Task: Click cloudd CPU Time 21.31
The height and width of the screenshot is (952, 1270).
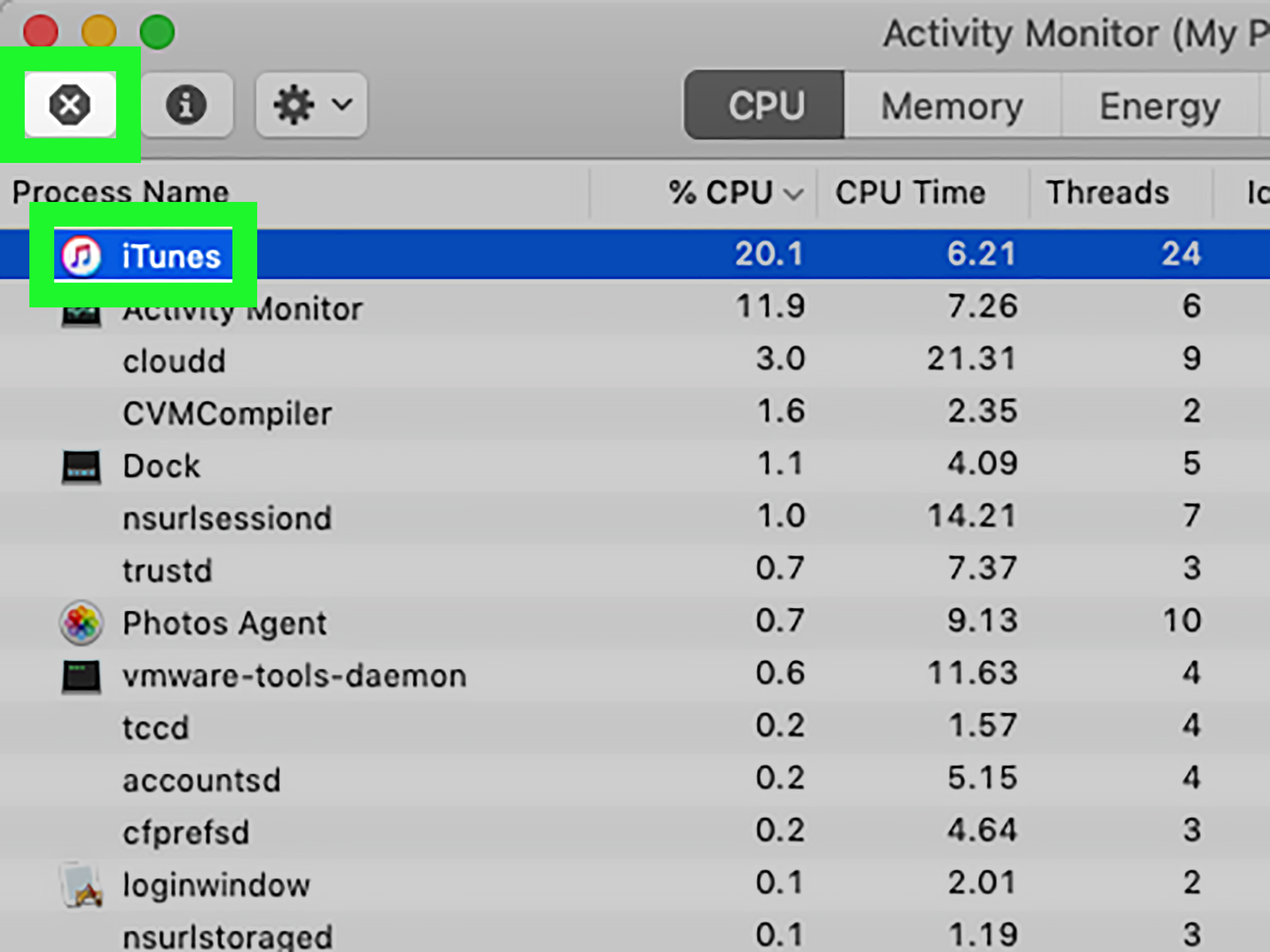Action: tap(972, 359)
